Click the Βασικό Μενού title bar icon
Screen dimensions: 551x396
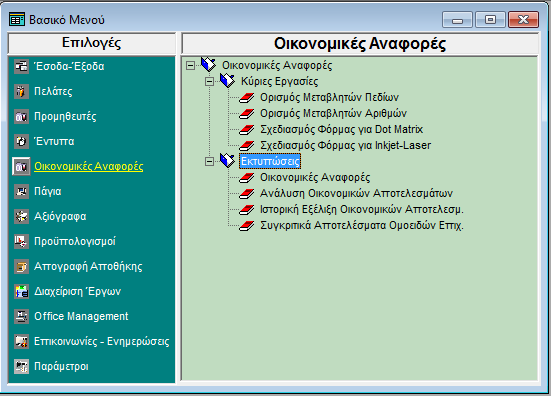pos(17,19)
